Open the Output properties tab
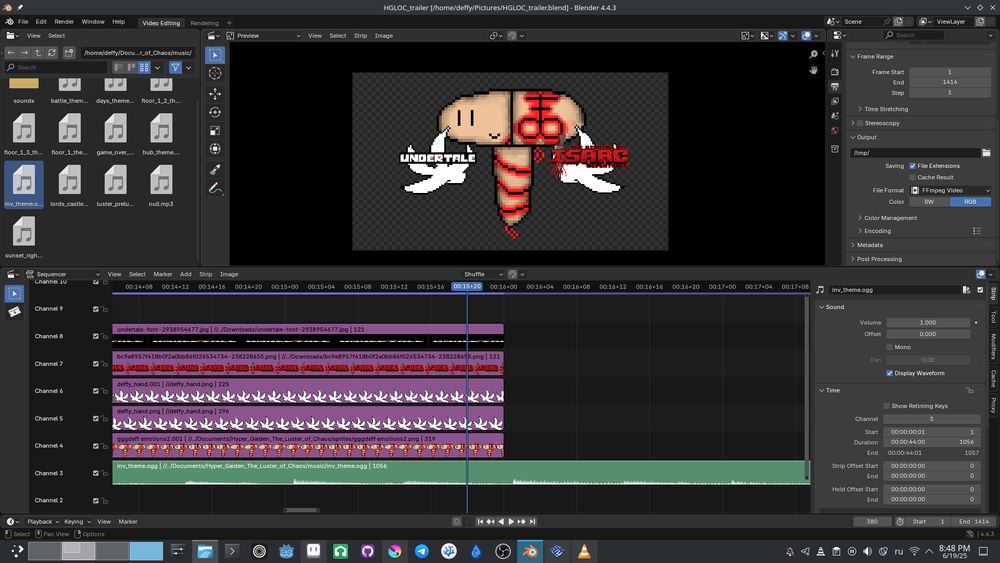This screenshot has width=1000, height=563. coord(835,86)
